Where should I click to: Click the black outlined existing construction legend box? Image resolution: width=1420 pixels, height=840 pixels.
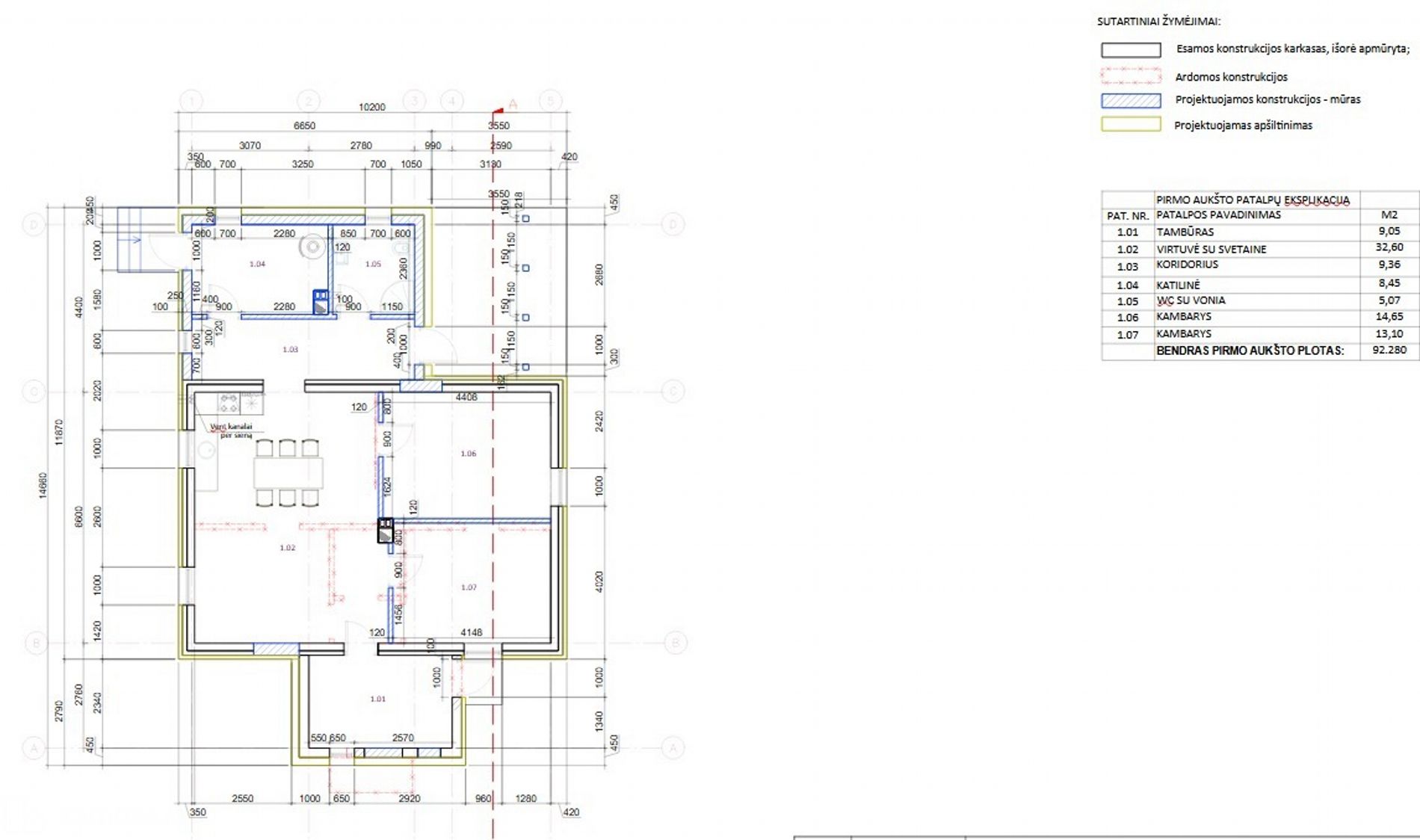tap(1130, 50)
